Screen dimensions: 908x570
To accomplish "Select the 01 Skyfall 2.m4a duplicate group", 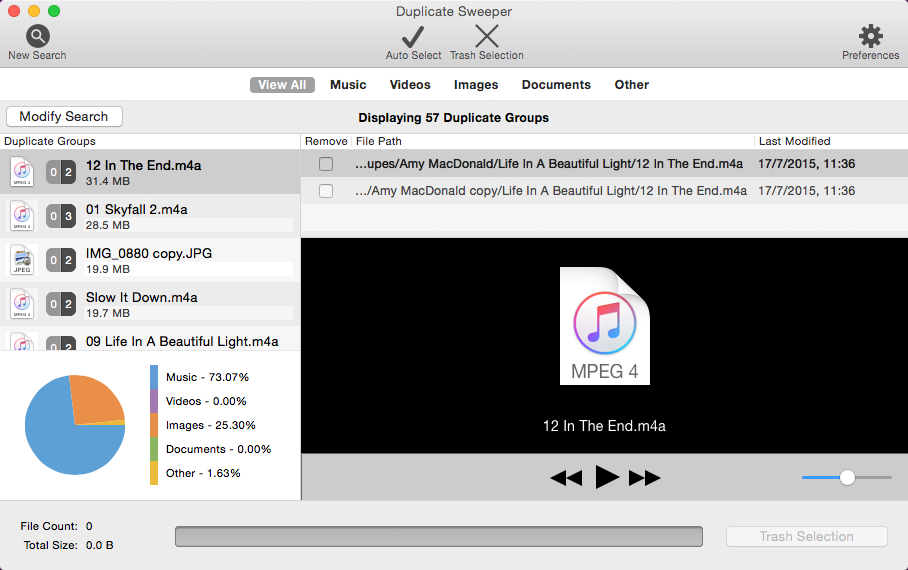I will 150,216.
